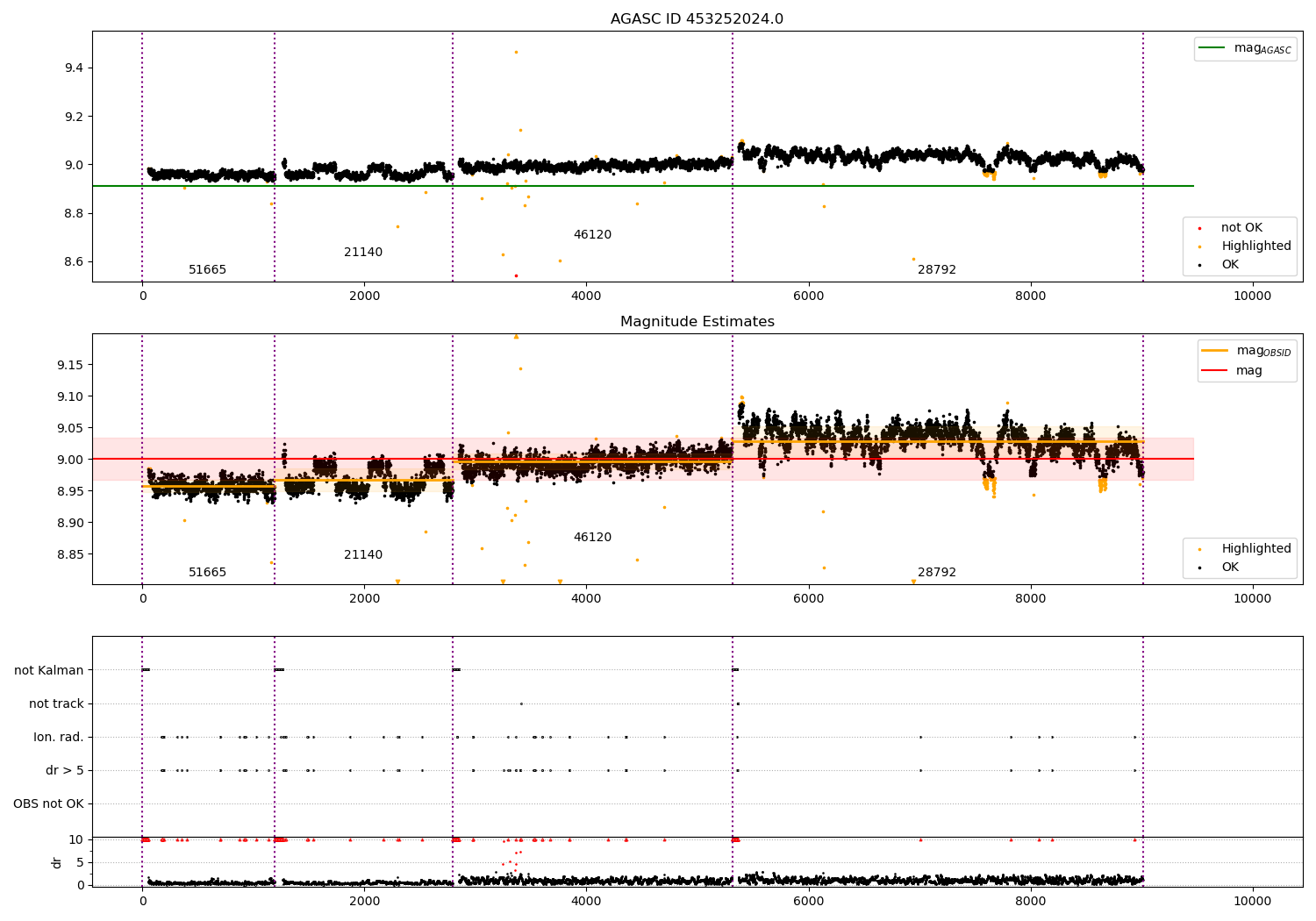Click obsid label 46120 in top plot
This screenshot has width=1316, height=921.
pyautogui.click(x=592, y=235)
